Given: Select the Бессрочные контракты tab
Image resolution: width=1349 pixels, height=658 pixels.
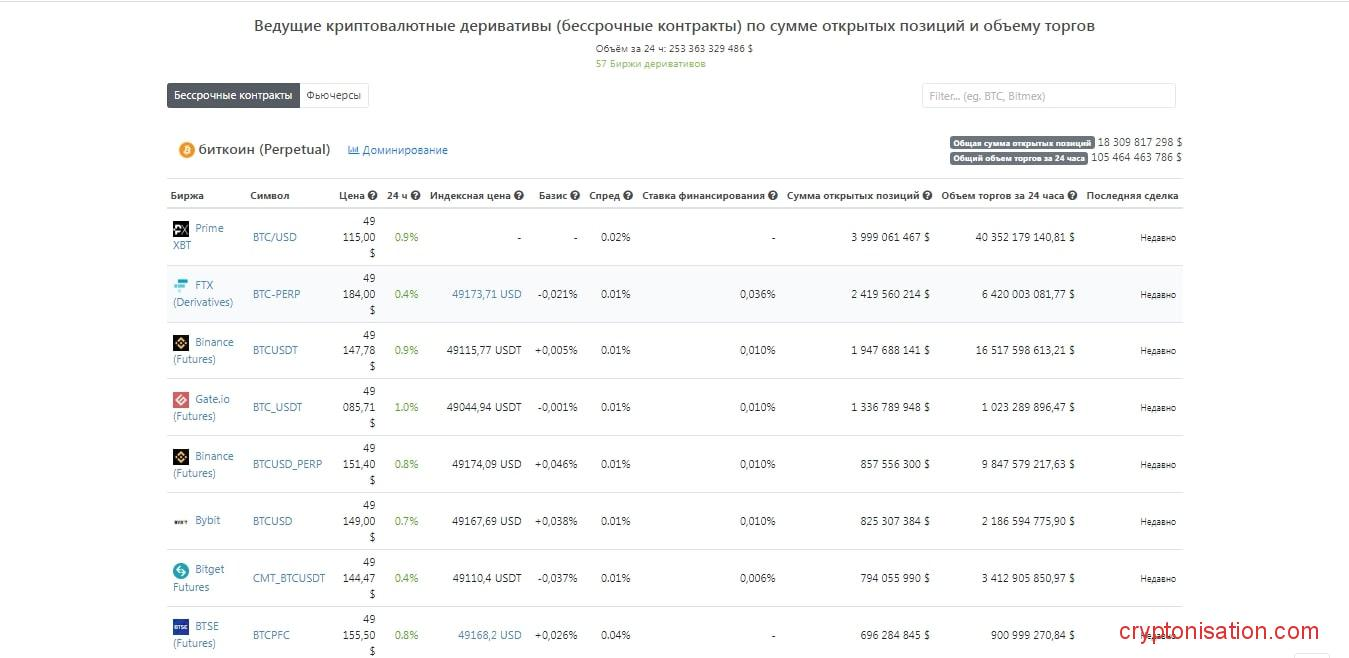Looking at the screenshot, I should point(233,96).
